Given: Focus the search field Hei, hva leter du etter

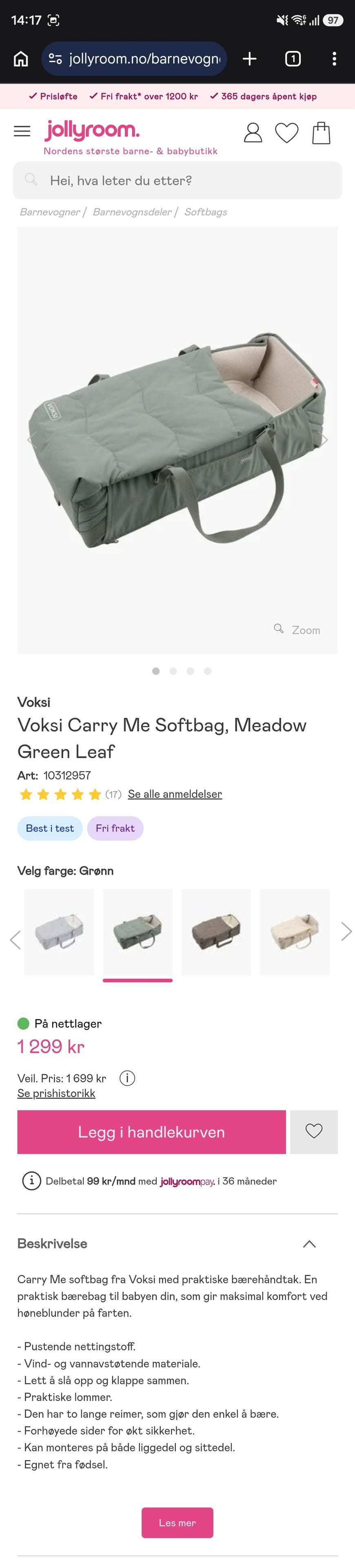Looking at the screenshot, I should pos(177,180).
